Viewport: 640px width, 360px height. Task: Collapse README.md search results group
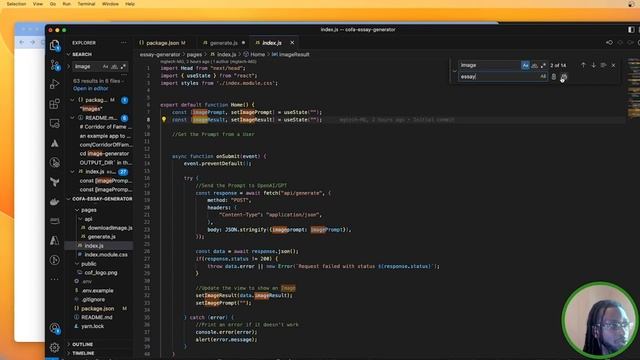click(72, 118)
